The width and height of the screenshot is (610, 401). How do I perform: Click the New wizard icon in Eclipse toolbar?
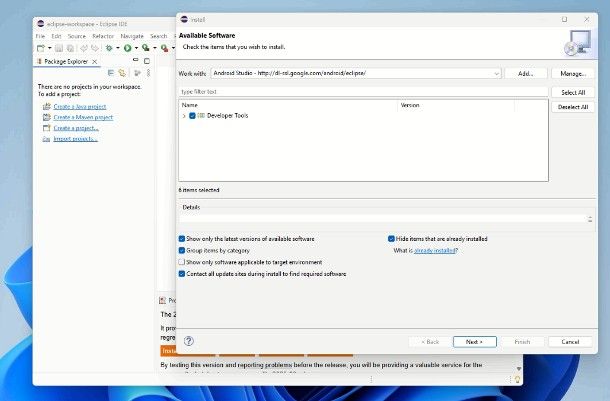click(x=40, y=48)
